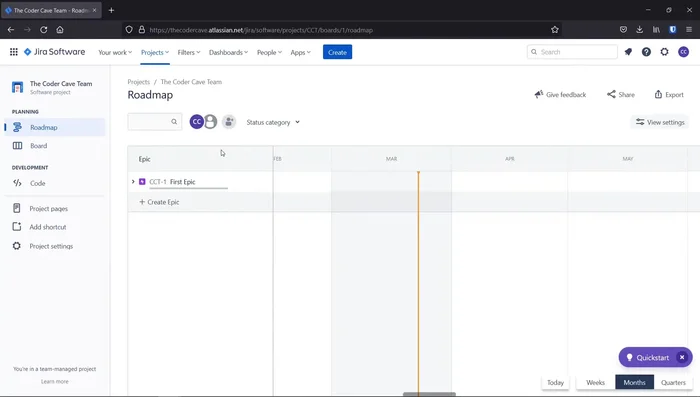Open the Firefox hamburger menu
The height and width of the screenshot is (397, 700).
point(689,30)
